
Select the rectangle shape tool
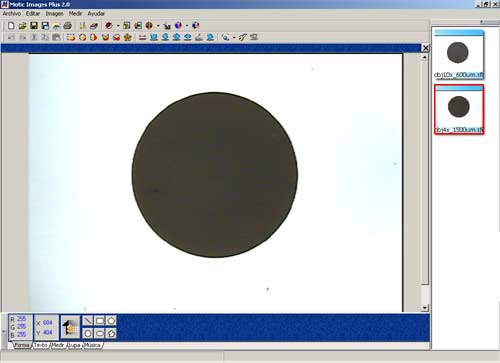pos(99,321)
